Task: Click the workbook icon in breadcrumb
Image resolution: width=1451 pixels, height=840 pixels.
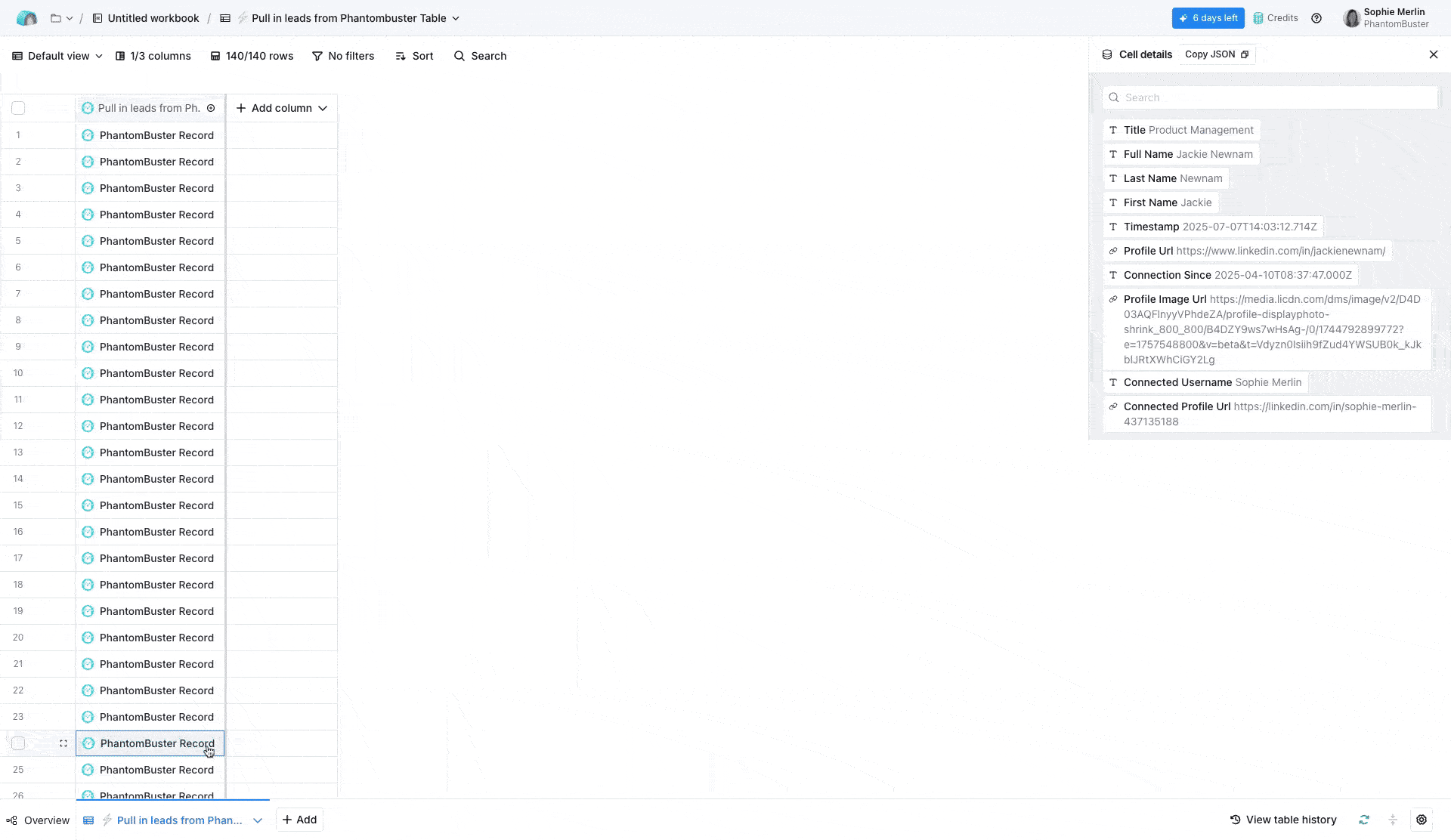Action: click(x=97, y=18)
